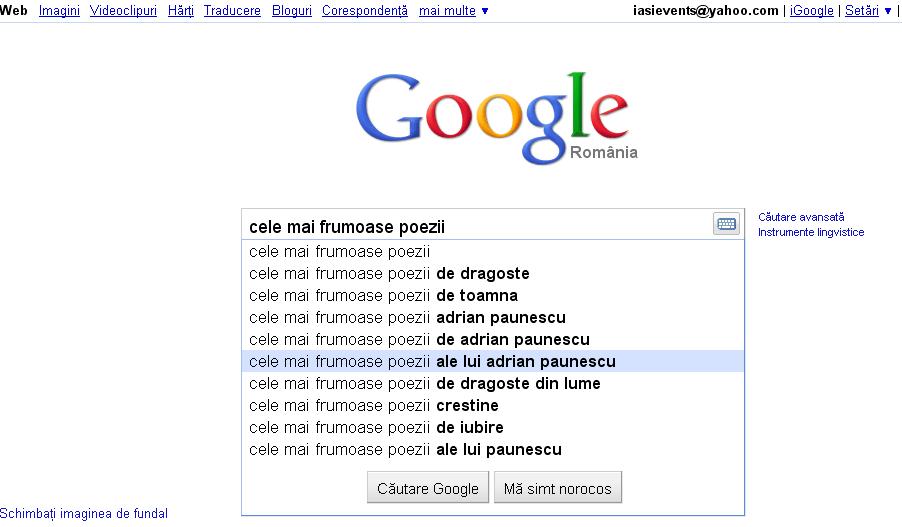Click into the Google search text field
902x527 pixels.
click(475, 226)
